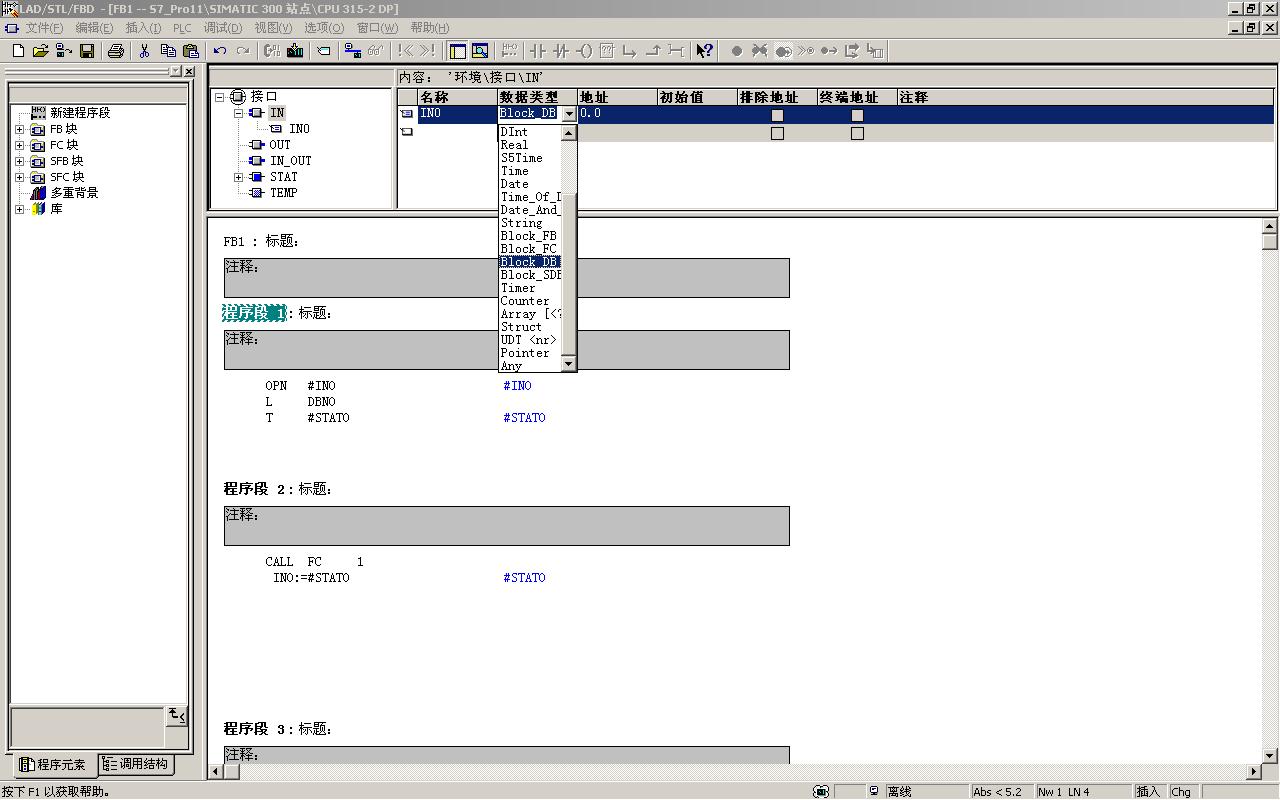1280x800 pixels.
Task: Expand the SFB 块 tree node
Action: pyautogui.click(x=20, y=161)
